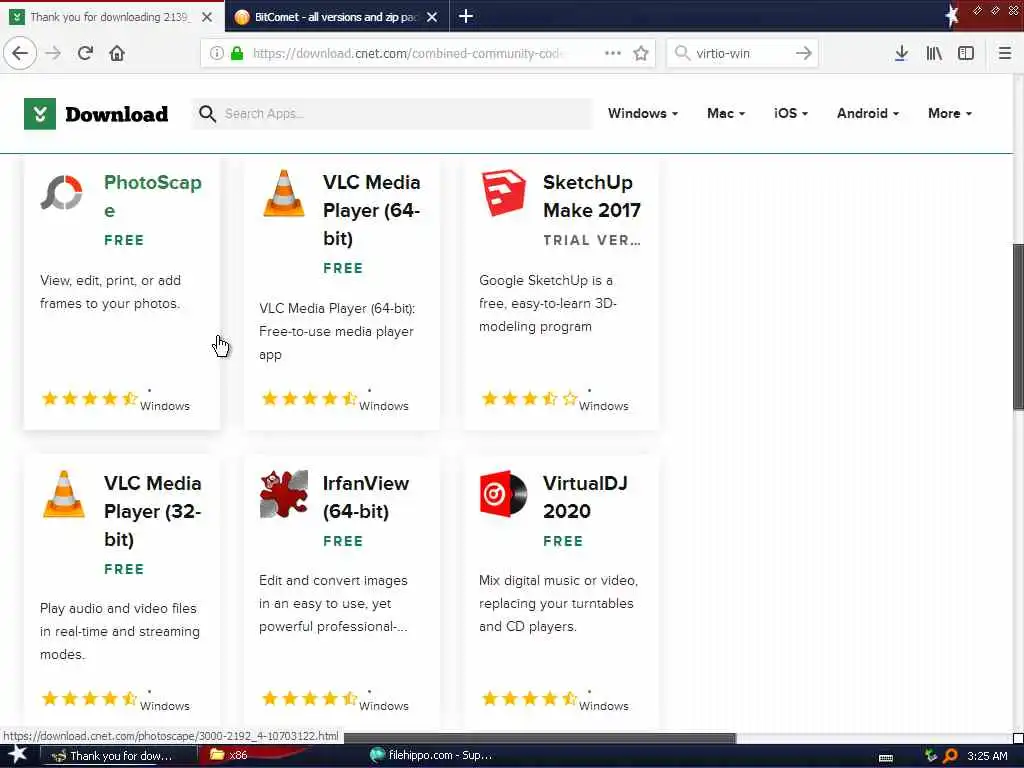Click the horizontal scrollbar at page bottom

539,738
